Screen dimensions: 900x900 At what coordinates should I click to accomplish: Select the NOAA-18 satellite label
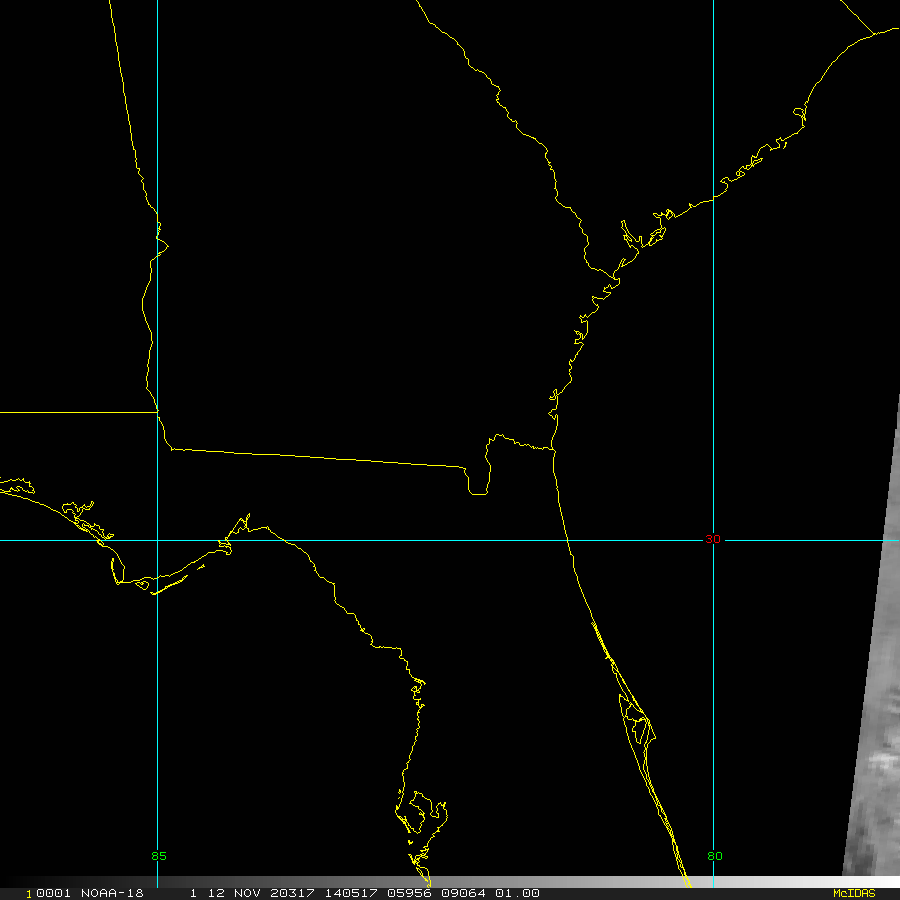[x=108, y=893]
